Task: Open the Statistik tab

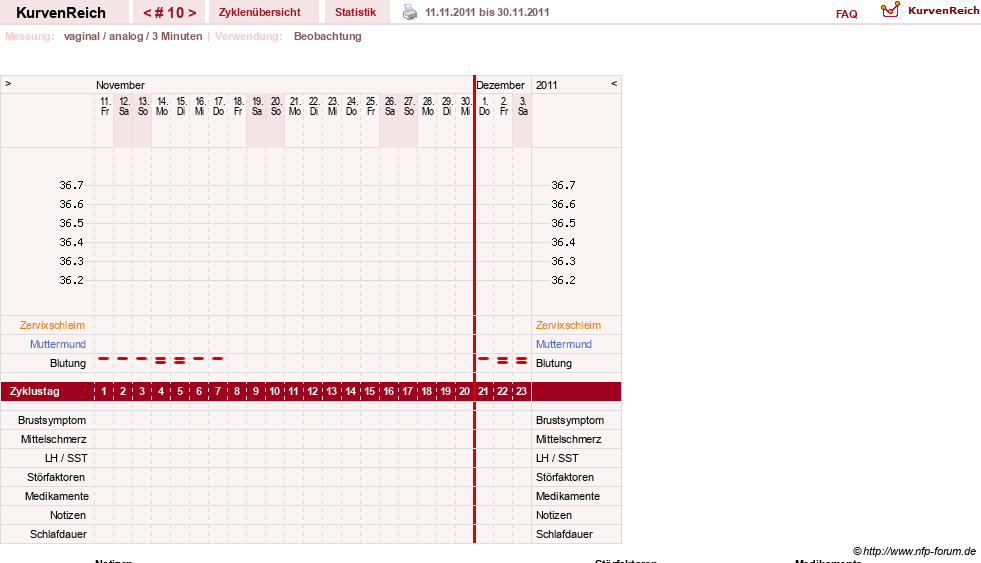Action: 355,12
